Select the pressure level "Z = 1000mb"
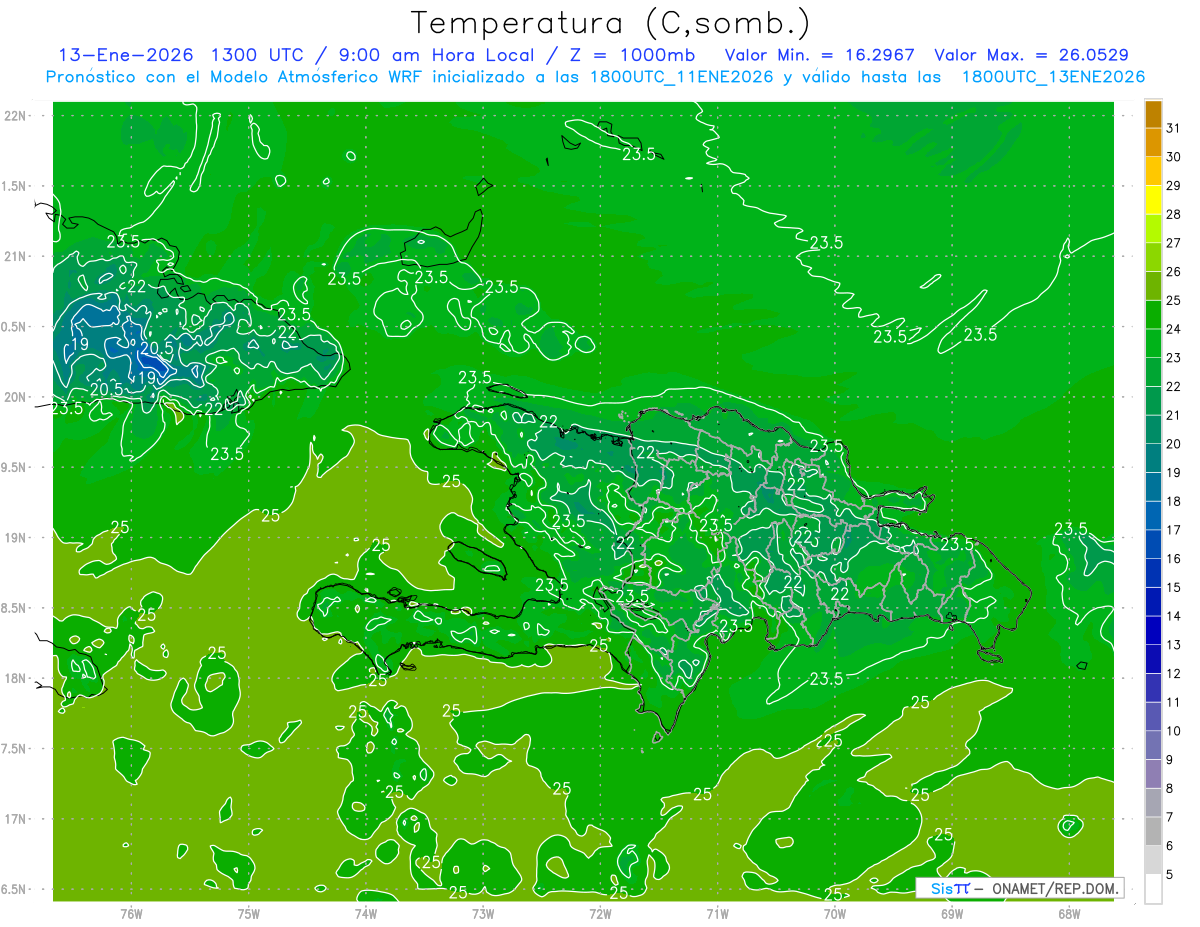This screenshot has height=927, width=1200. pos(630,55)
